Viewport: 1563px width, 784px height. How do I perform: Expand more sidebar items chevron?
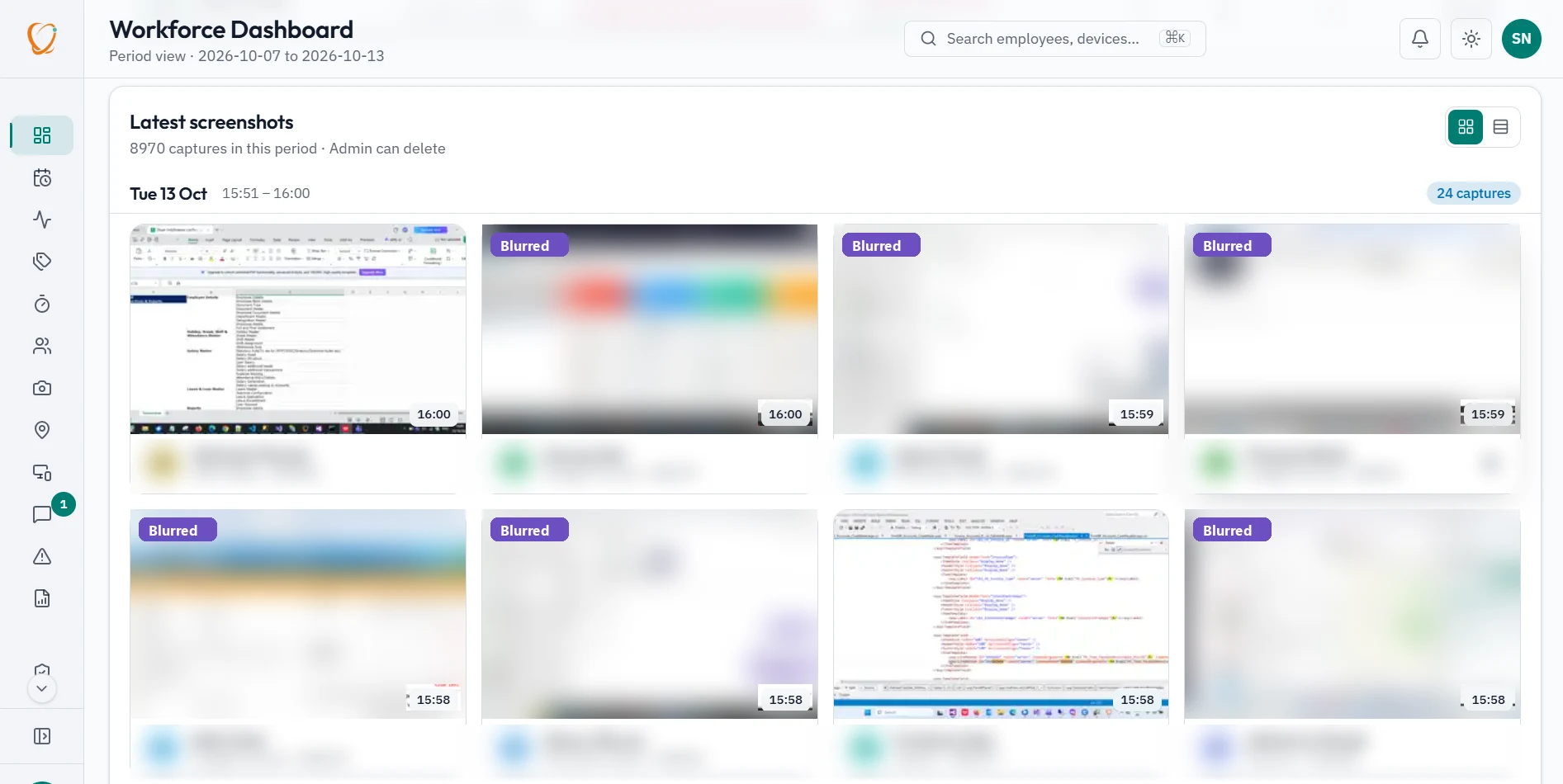point(42,688)
